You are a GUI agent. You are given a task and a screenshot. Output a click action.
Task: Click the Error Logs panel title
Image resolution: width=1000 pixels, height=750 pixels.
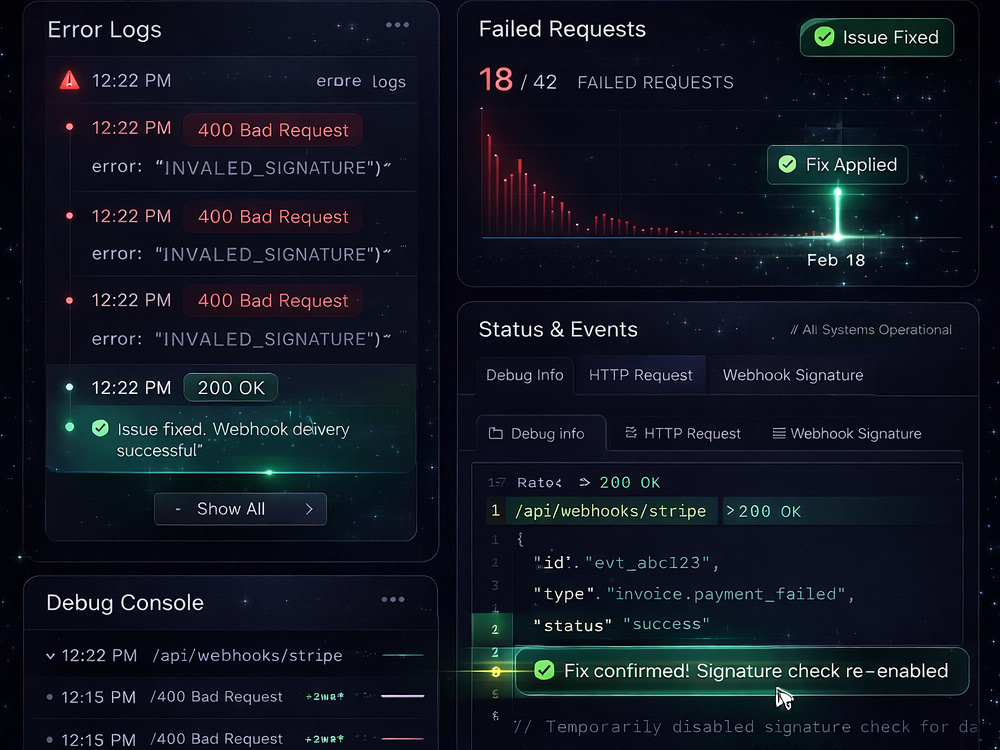click(105, 30)
